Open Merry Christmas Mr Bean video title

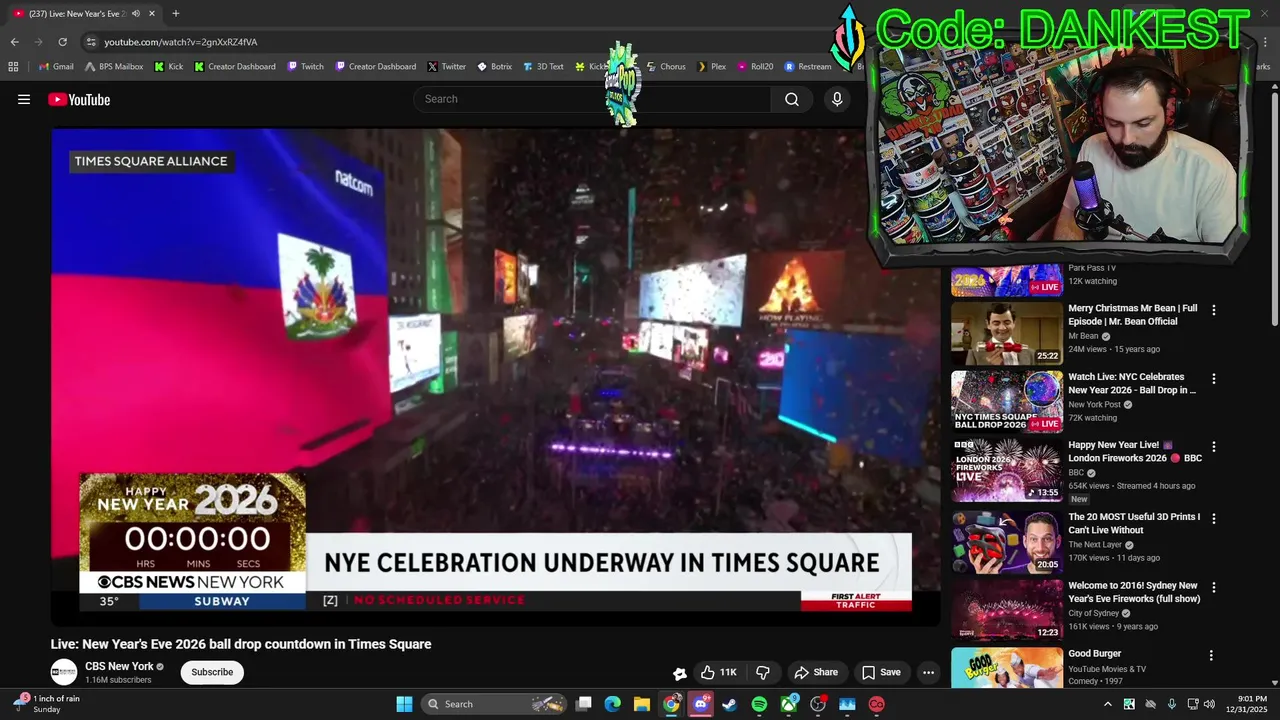1132,315
